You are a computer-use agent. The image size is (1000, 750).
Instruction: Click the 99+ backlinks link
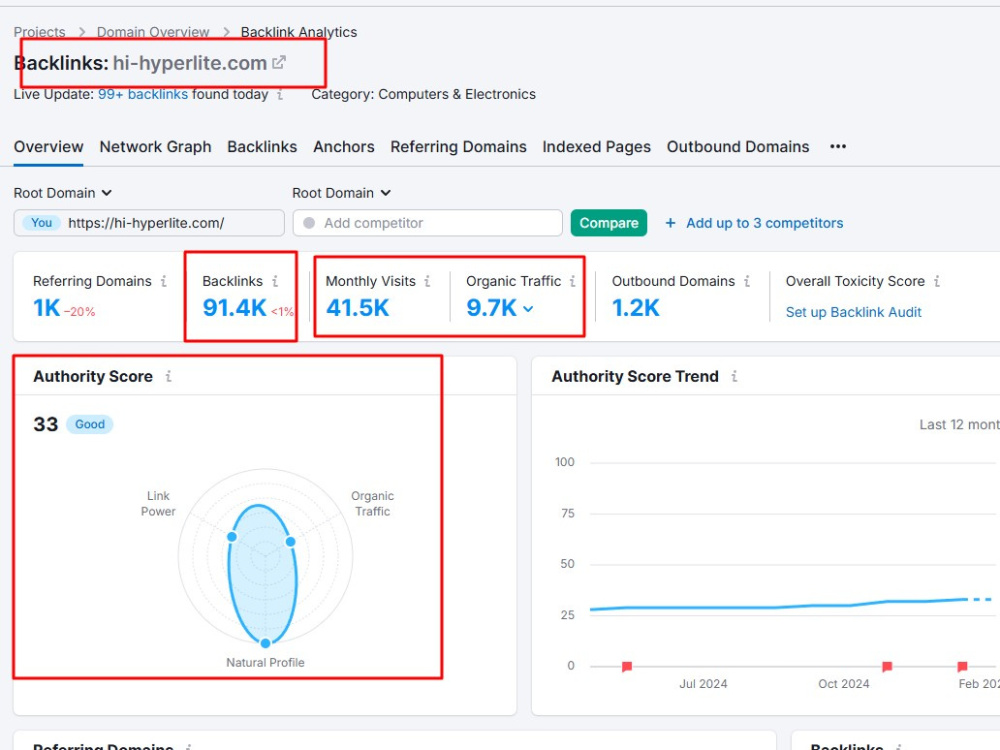pyautogui.click(x=143, y=94)
